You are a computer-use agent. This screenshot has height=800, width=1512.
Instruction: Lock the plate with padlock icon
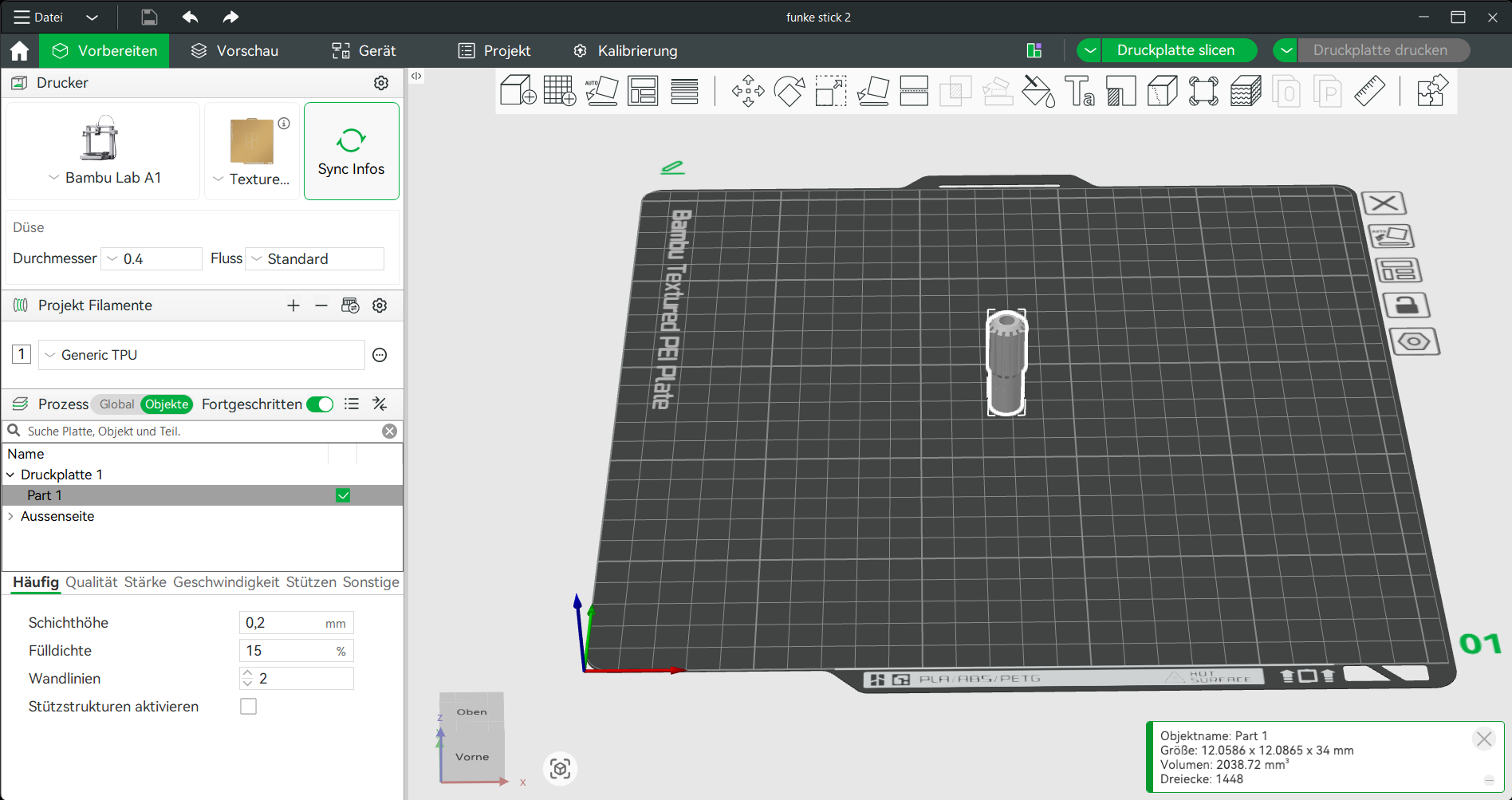click(1406, 305)
